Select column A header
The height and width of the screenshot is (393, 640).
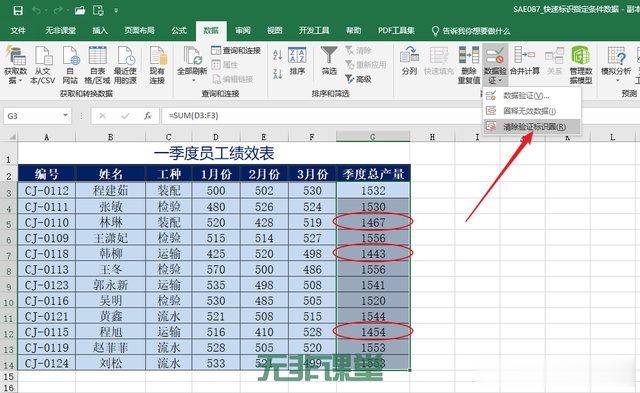pos(47,137)
